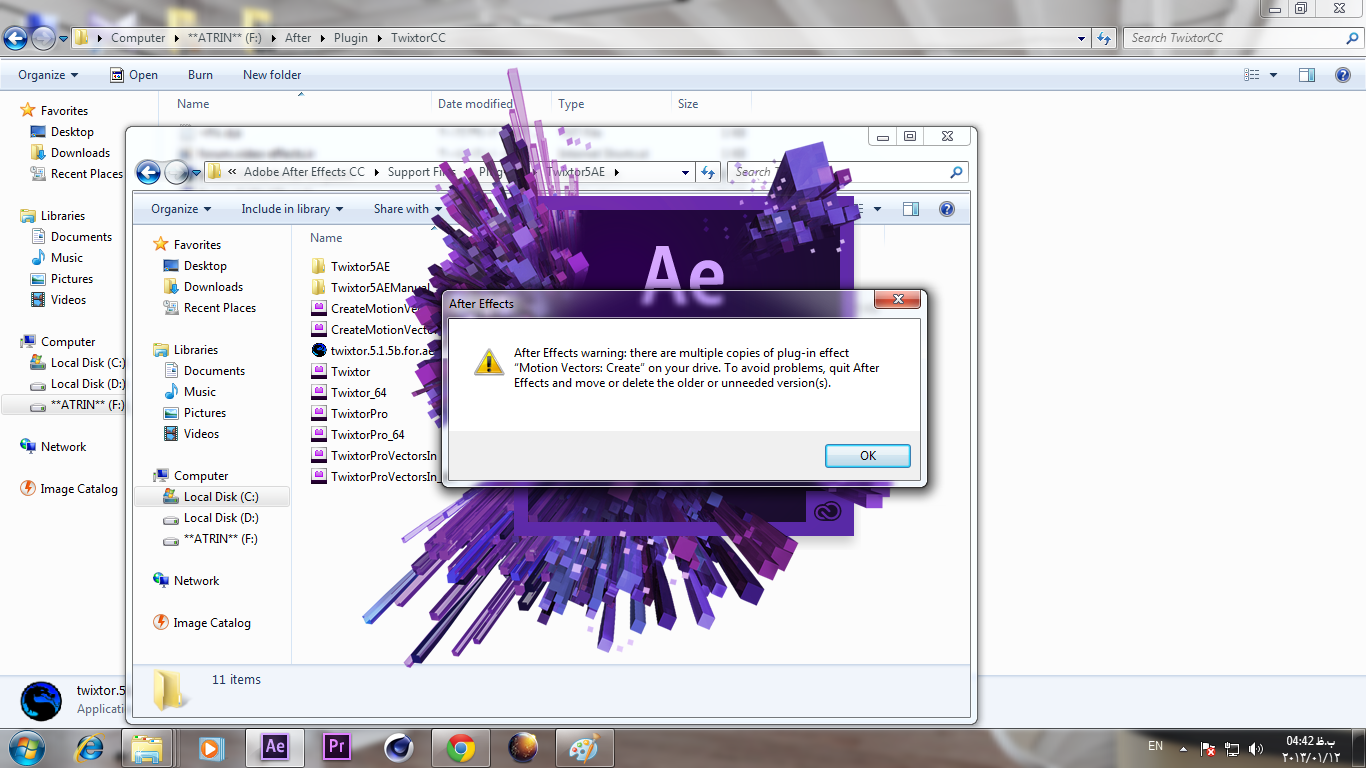Go back in the TwixtorCC window
The image size is (1366, 768).
tap(14, 38)
